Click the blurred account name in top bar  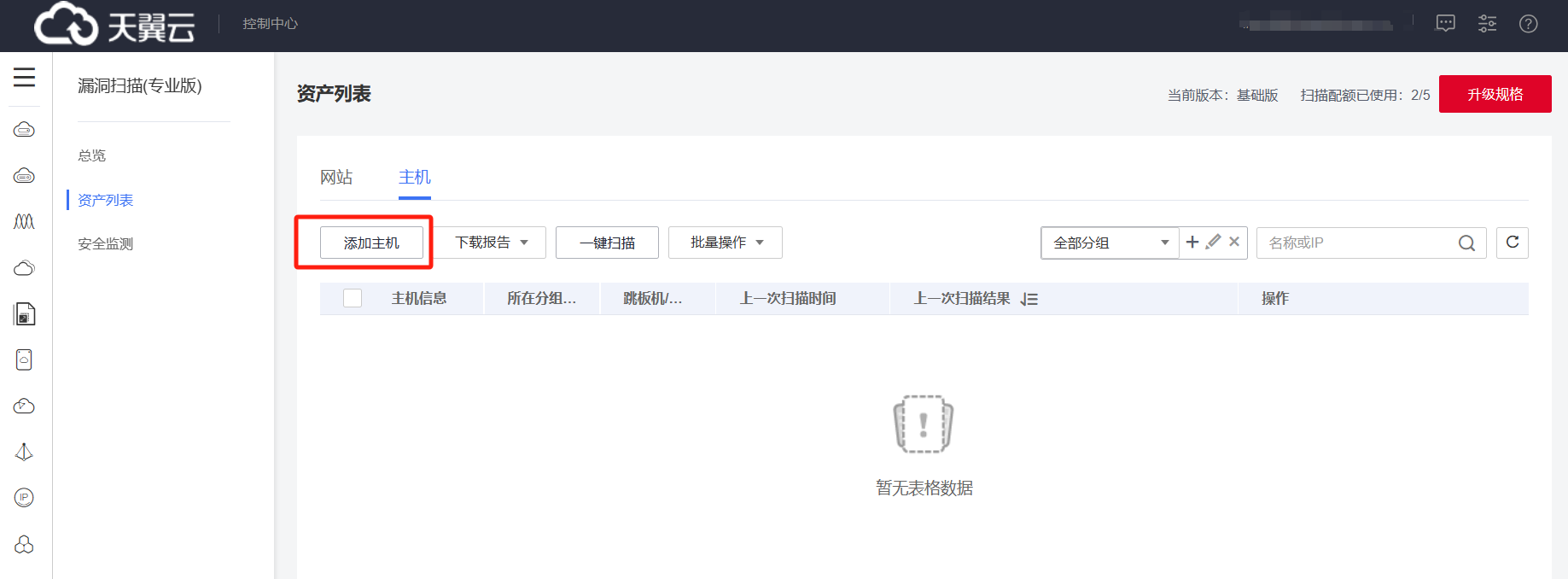click(1316, 24)
